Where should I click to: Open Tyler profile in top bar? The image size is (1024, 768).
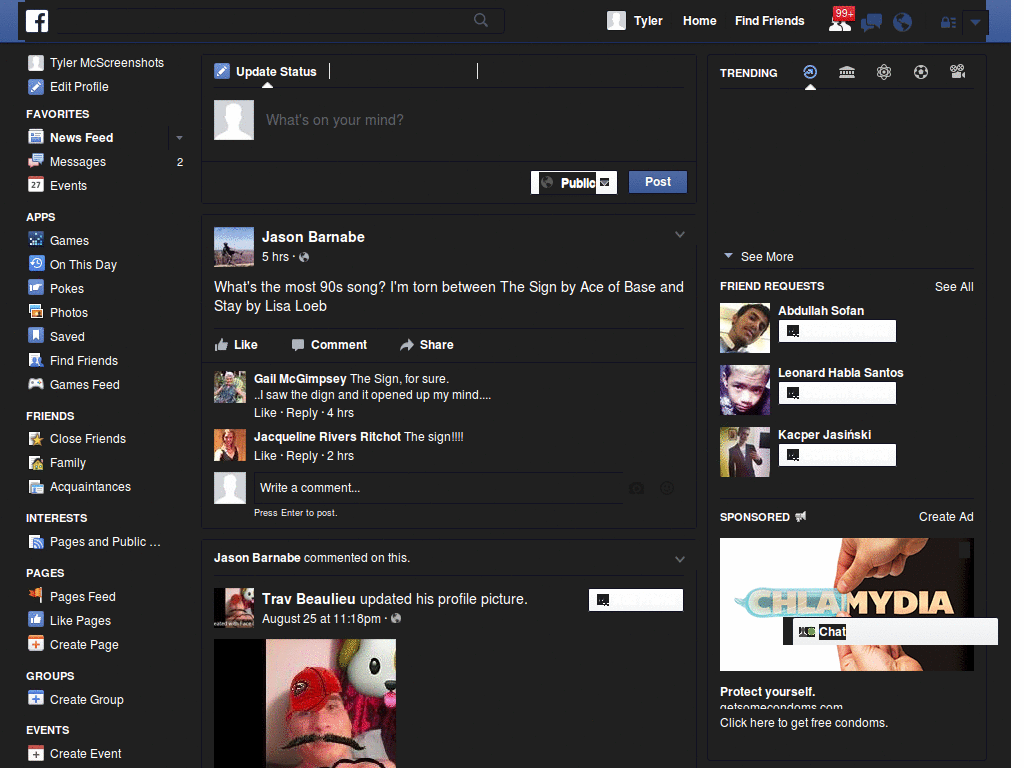click(635, 21)
